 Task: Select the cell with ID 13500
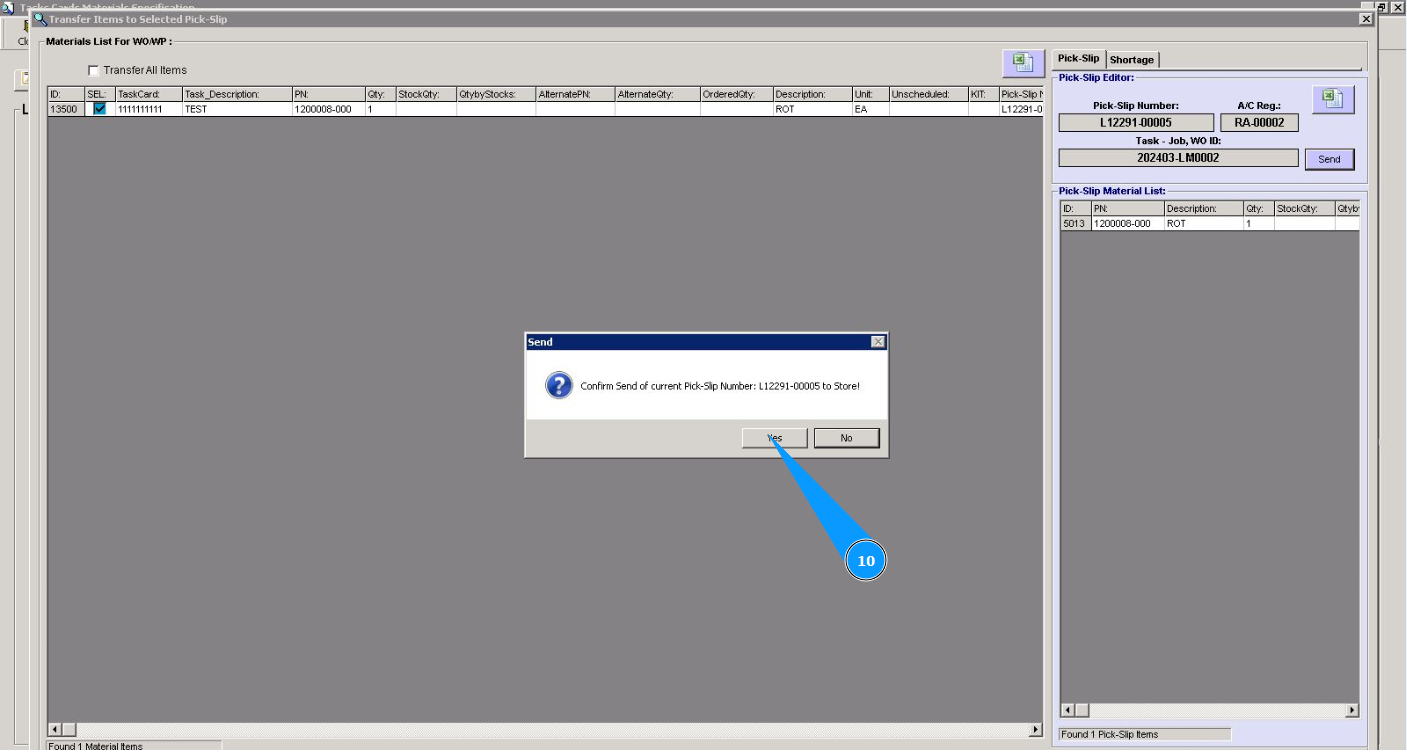click(65, 109)
